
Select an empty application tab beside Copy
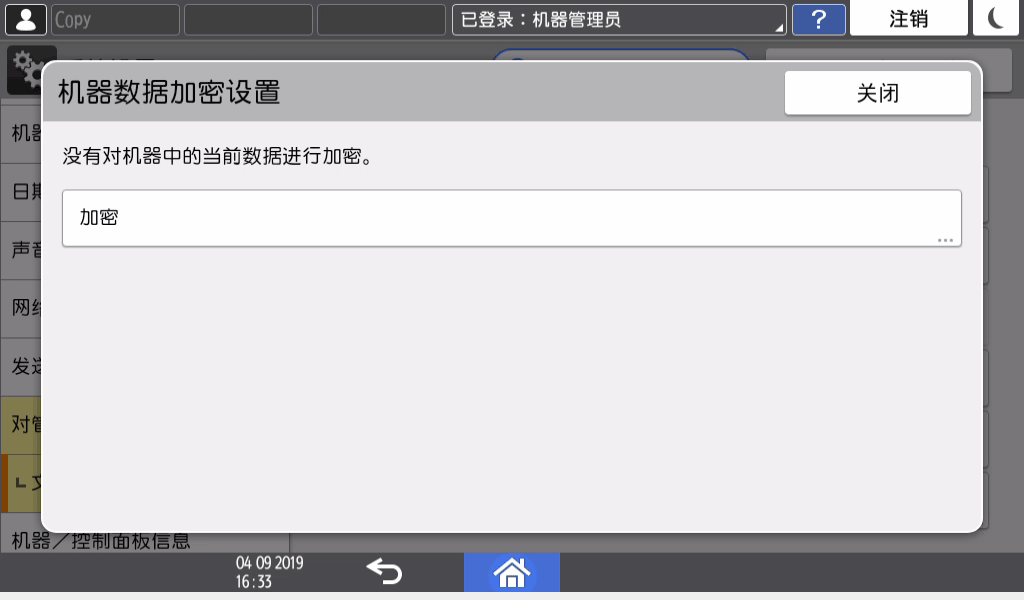coord(247,18)
